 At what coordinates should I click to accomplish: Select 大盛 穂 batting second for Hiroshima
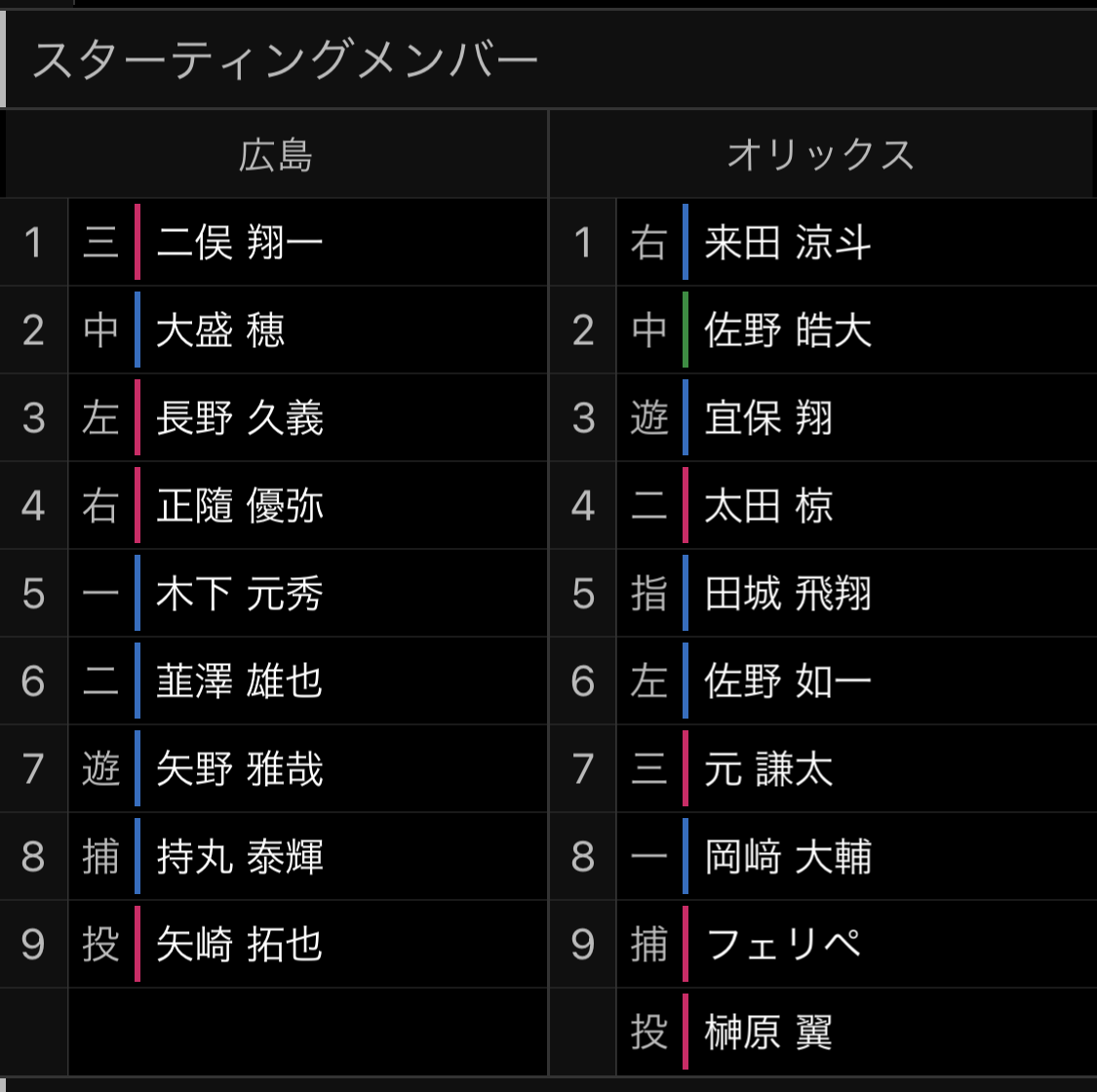pyautogui.click(x=220, y=331)
